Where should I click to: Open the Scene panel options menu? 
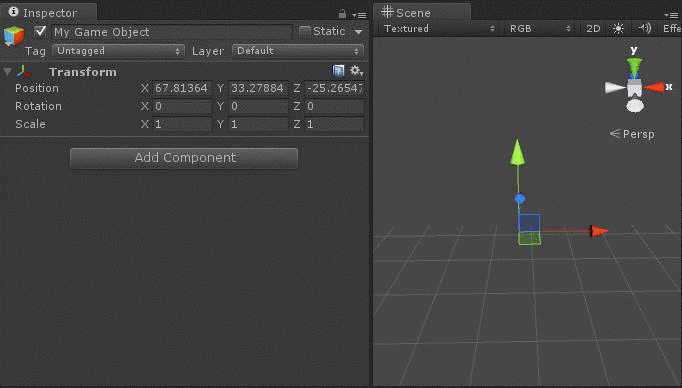[671, 15]
